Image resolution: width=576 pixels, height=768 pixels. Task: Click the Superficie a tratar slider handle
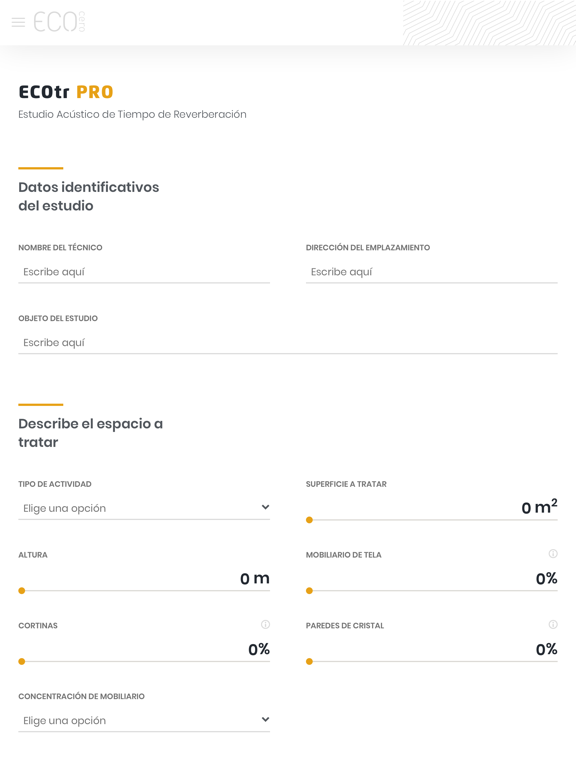[309, 520]
